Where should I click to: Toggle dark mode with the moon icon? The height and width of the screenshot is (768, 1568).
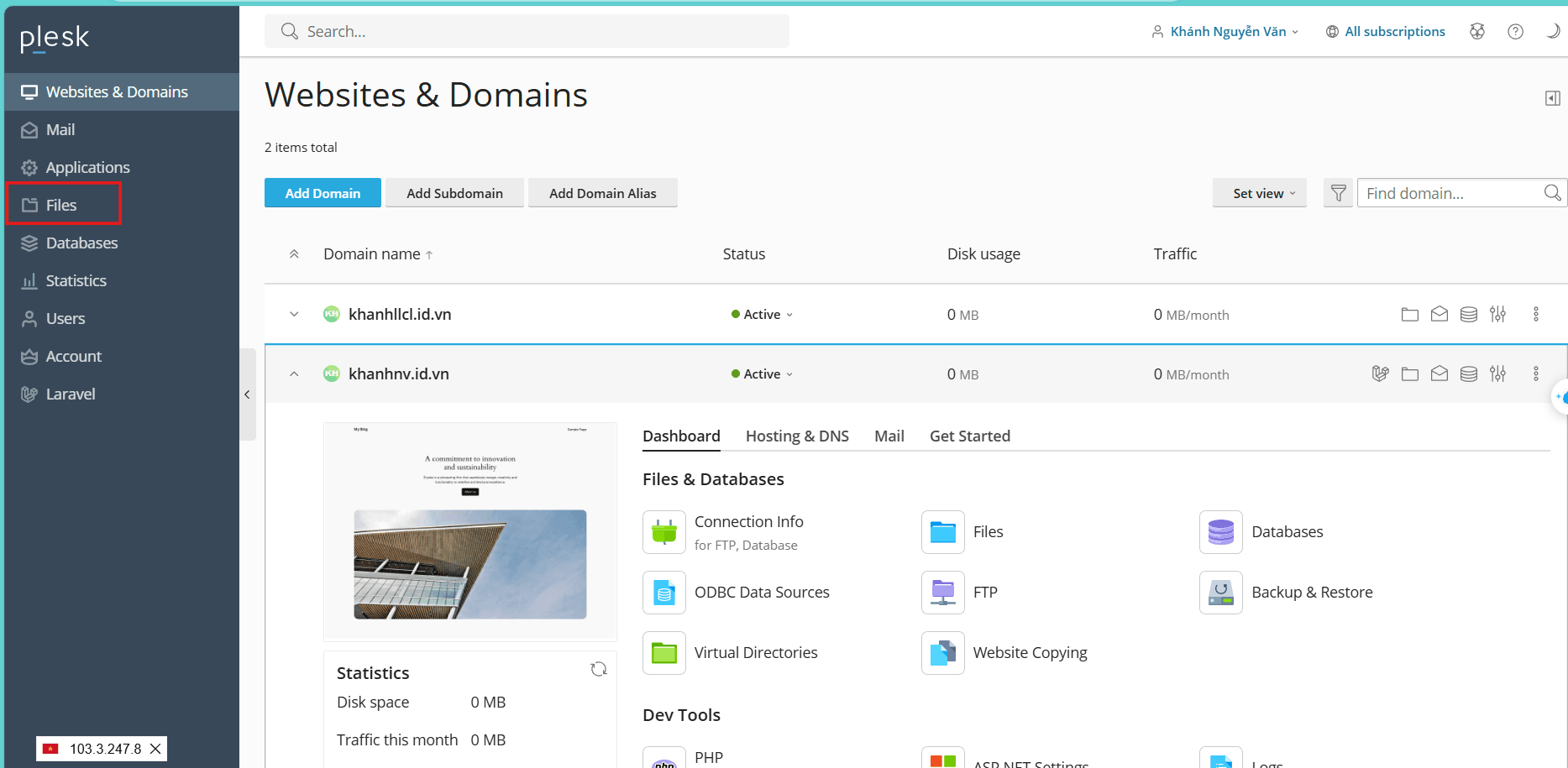(1553, 31)
